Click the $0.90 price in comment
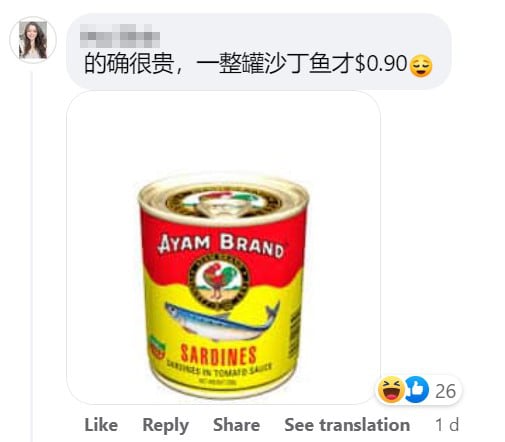Screen dimensions: 505x442 coord(381,63)
